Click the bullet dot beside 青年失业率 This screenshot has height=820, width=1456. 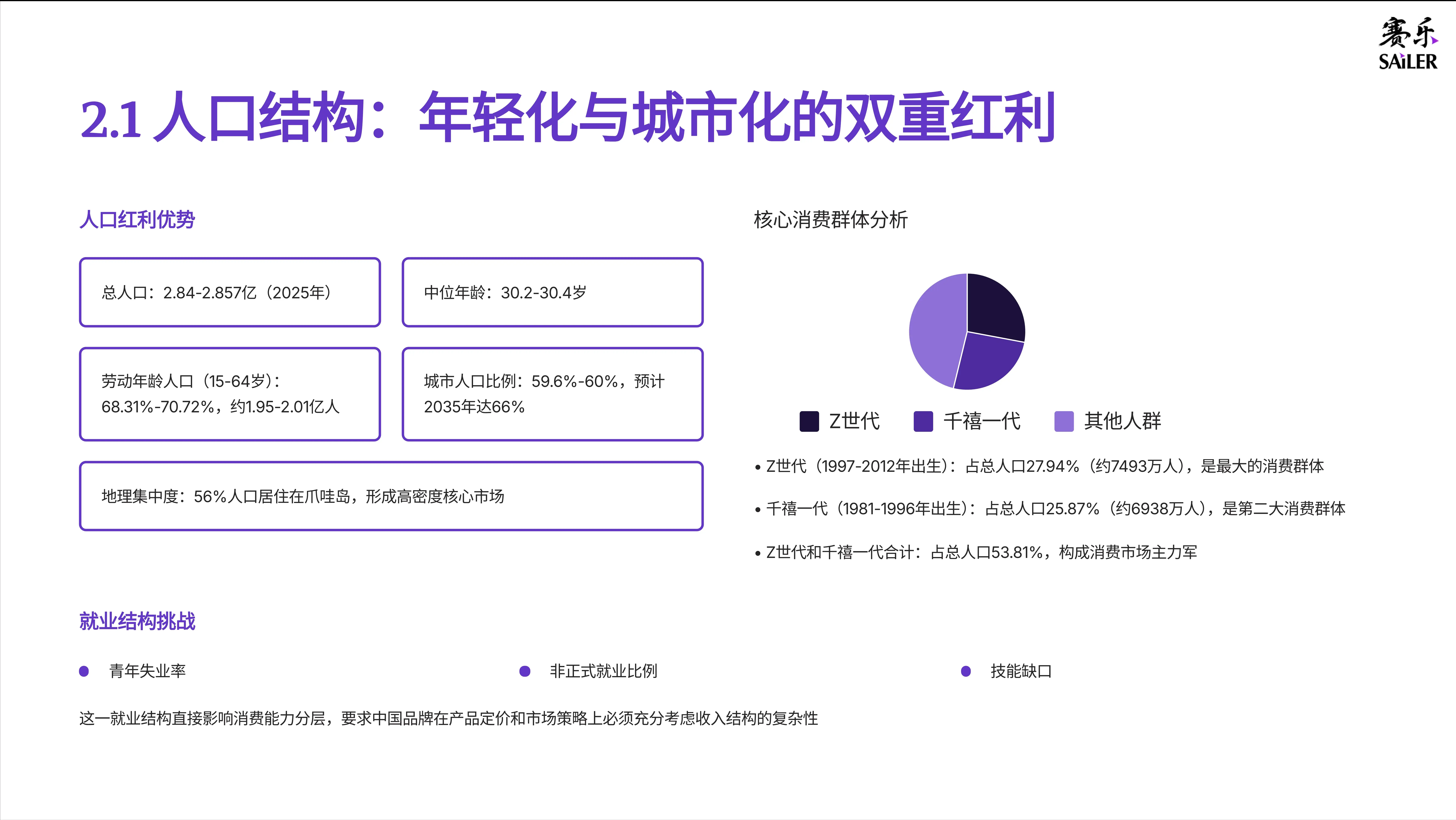(84, 671)
